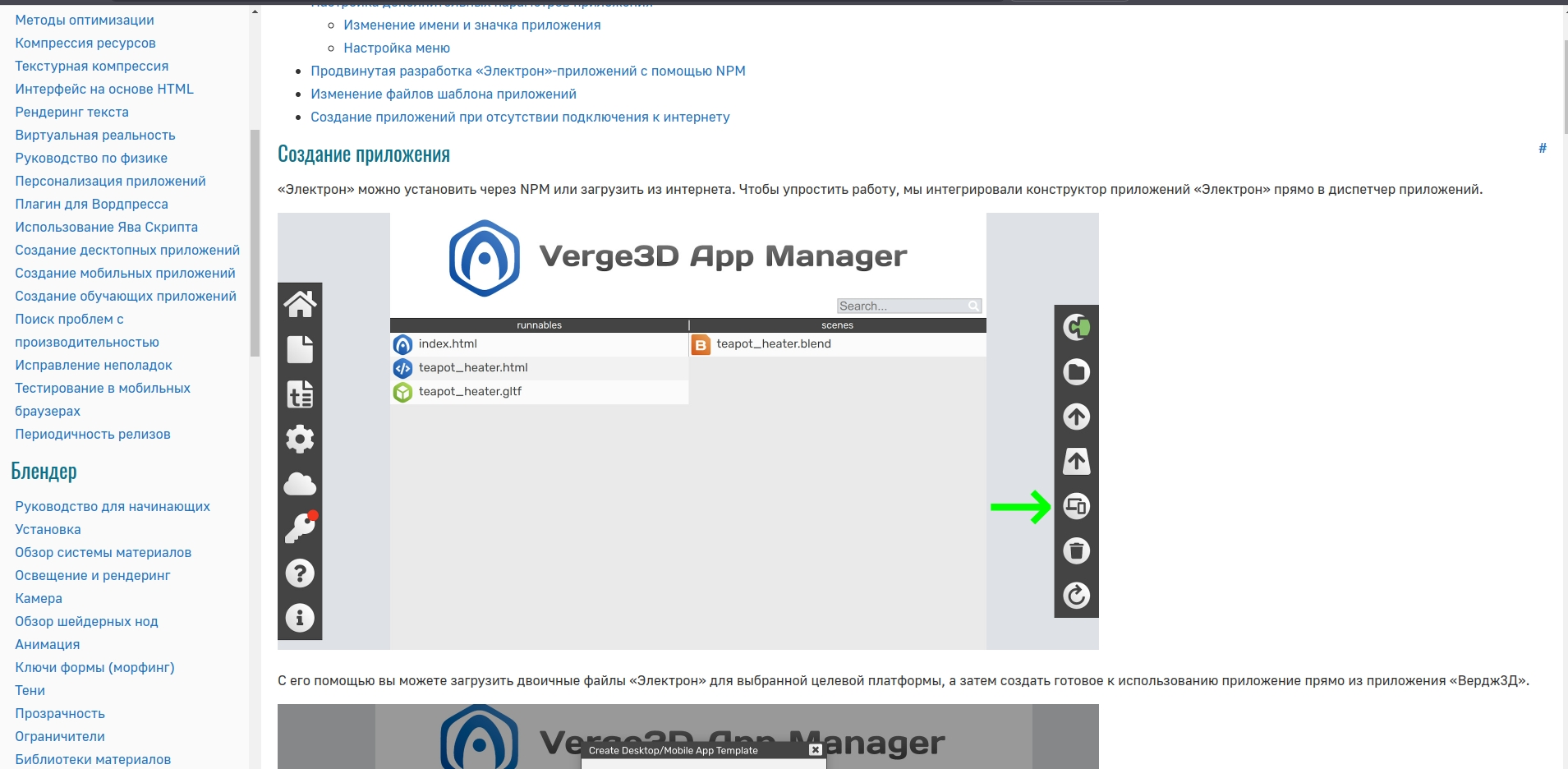Click the green puzzles editor icon
This screenshot has height=769, width=1568.
click(x=1076, y=328)
